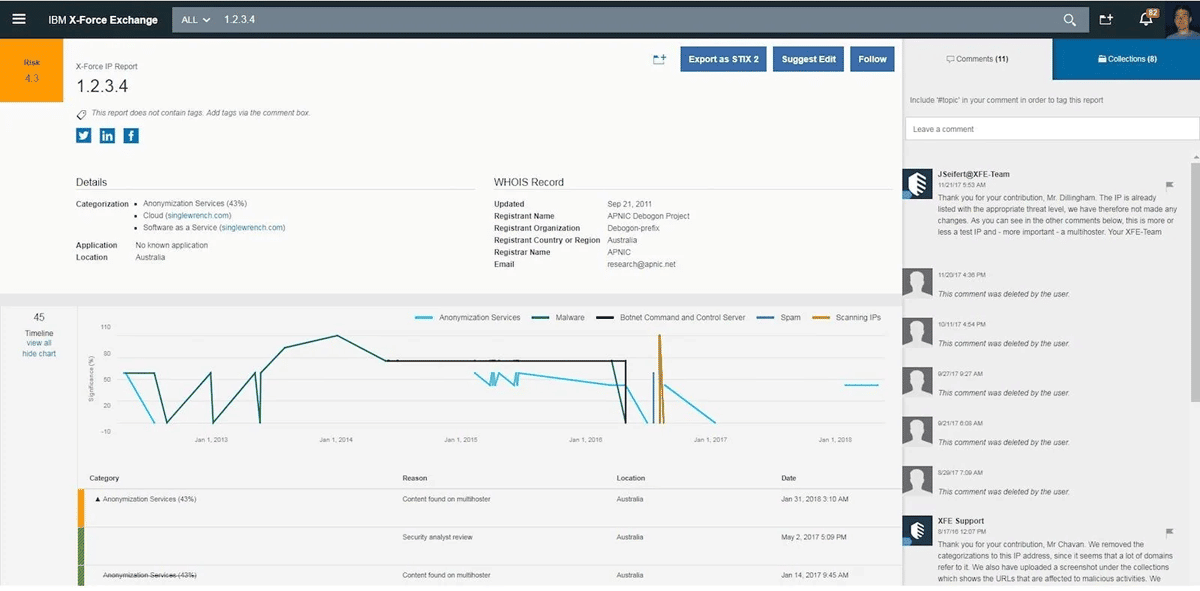Open the XFE Support avatar
Image resolution: width=1200 pixels, height=591 pixels.
point(918,531)
